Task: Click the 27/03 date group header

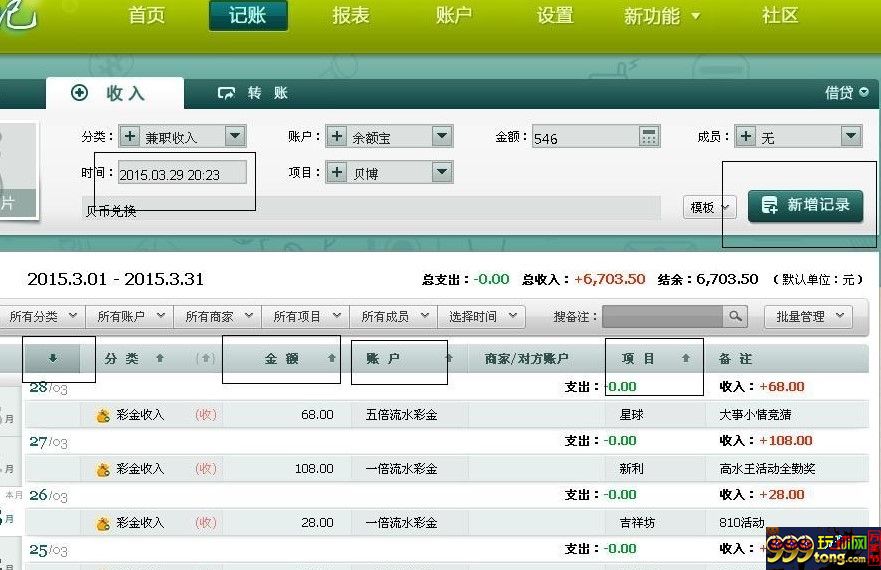Action: [48, 442]
